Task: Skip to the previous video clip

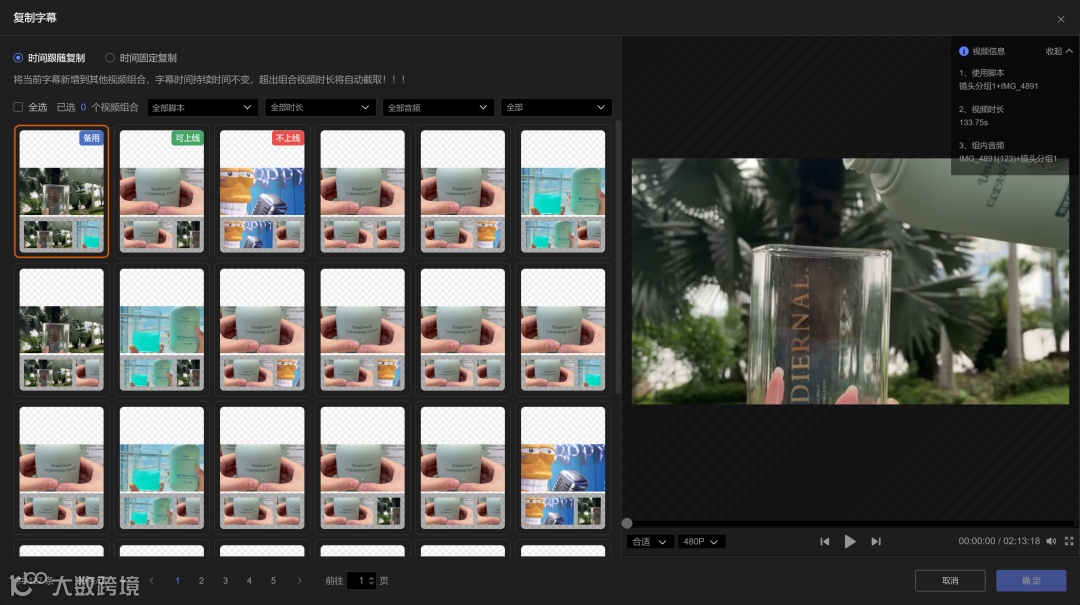Action: pos(824,542)
